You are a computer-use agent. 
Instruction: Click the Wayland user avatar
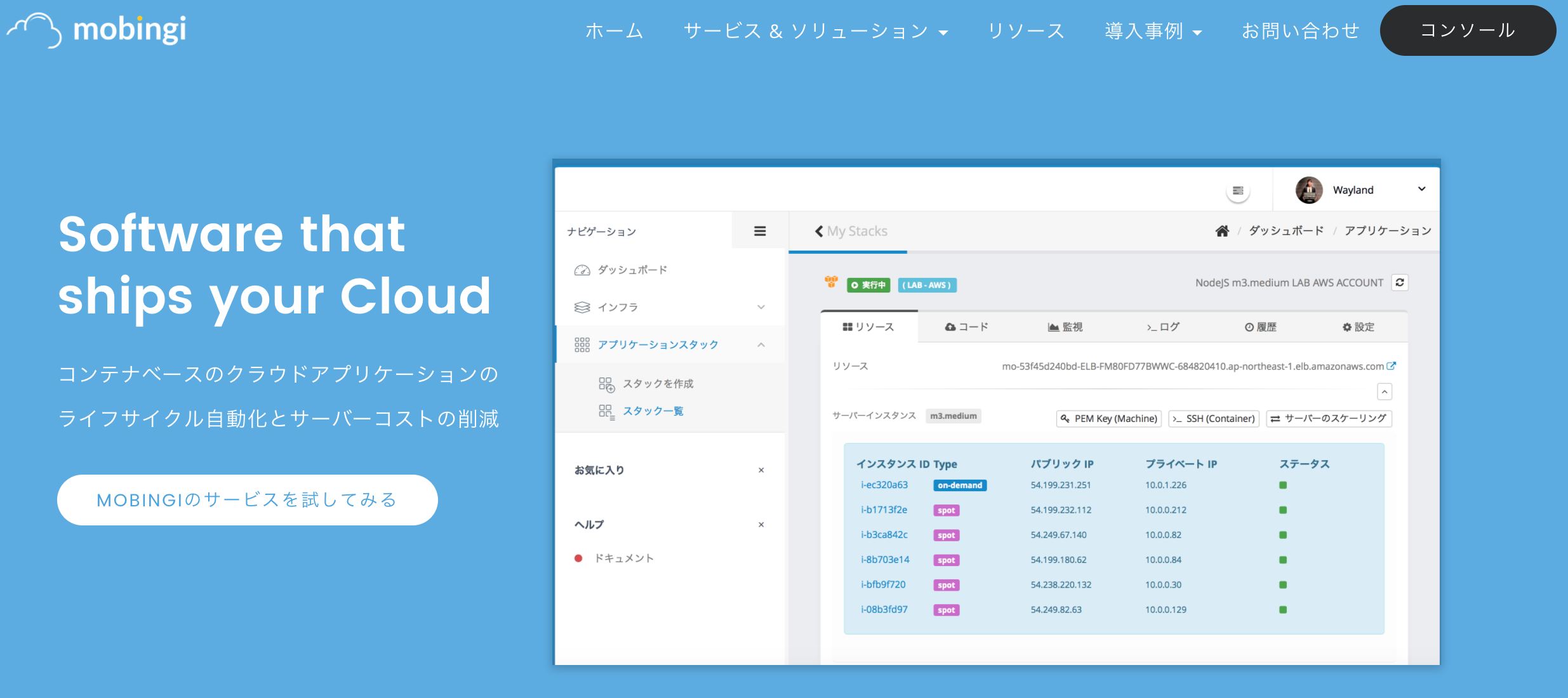(x=1309, y=190)
